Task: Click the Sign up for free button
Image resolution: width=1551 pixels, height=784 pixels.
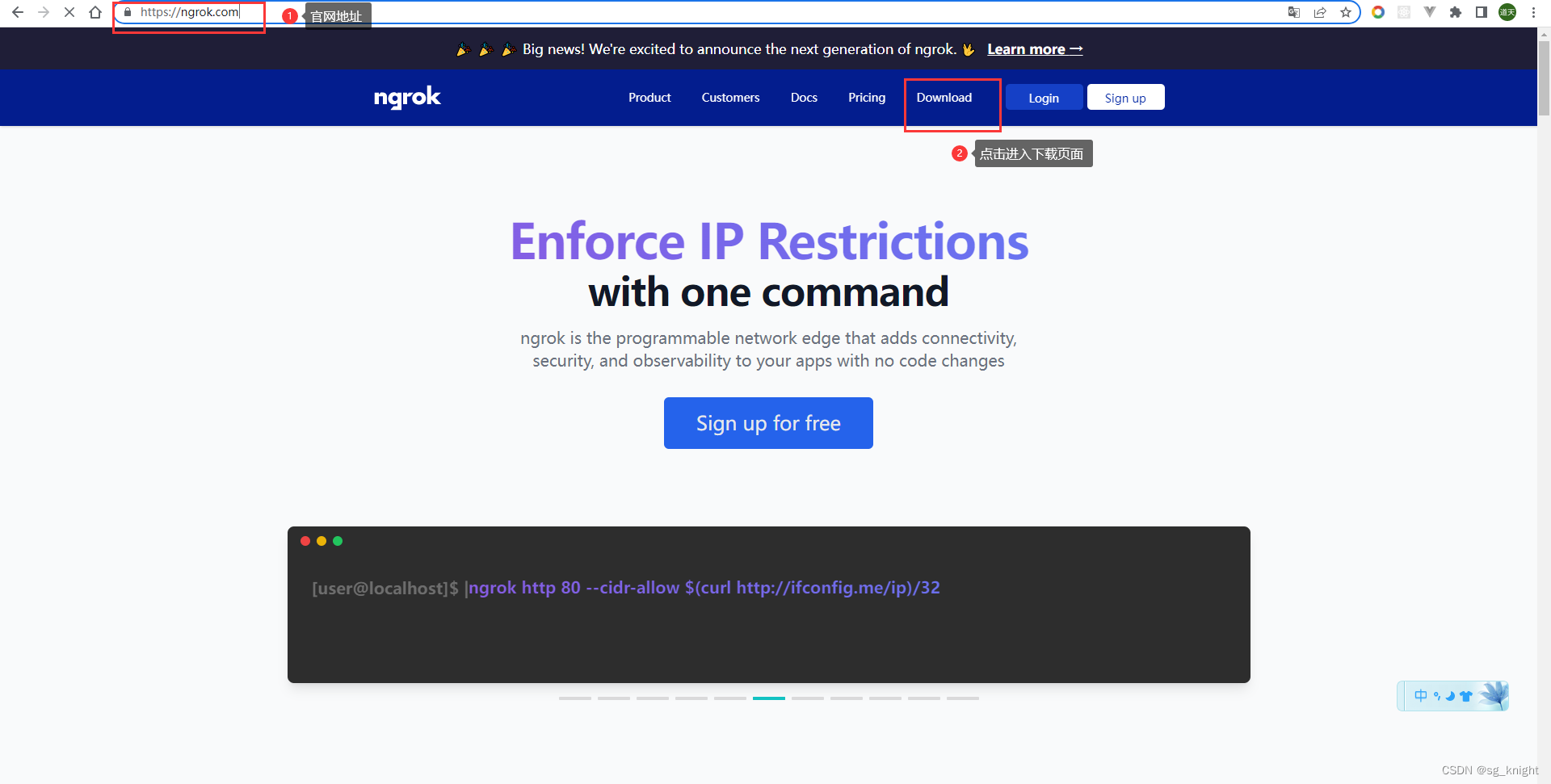Action: click(x=768, y=423)
